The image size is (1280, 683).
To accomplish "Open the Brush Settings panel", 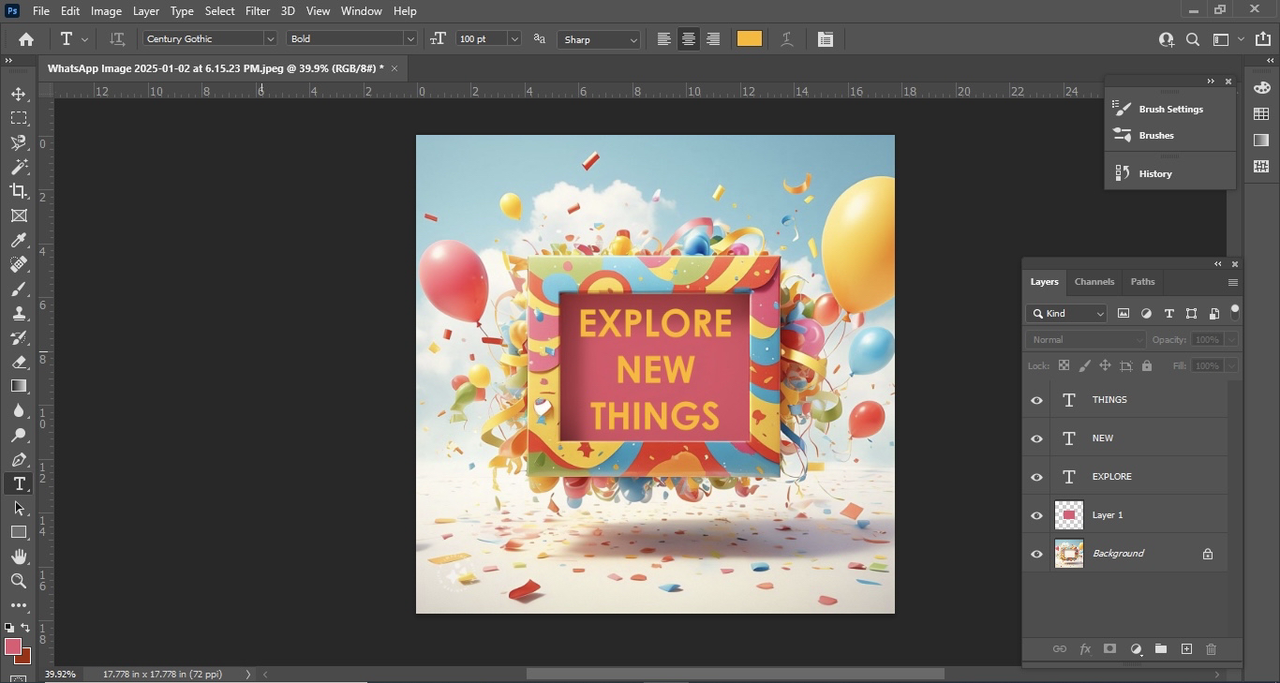I will (x=1170, y=109).
